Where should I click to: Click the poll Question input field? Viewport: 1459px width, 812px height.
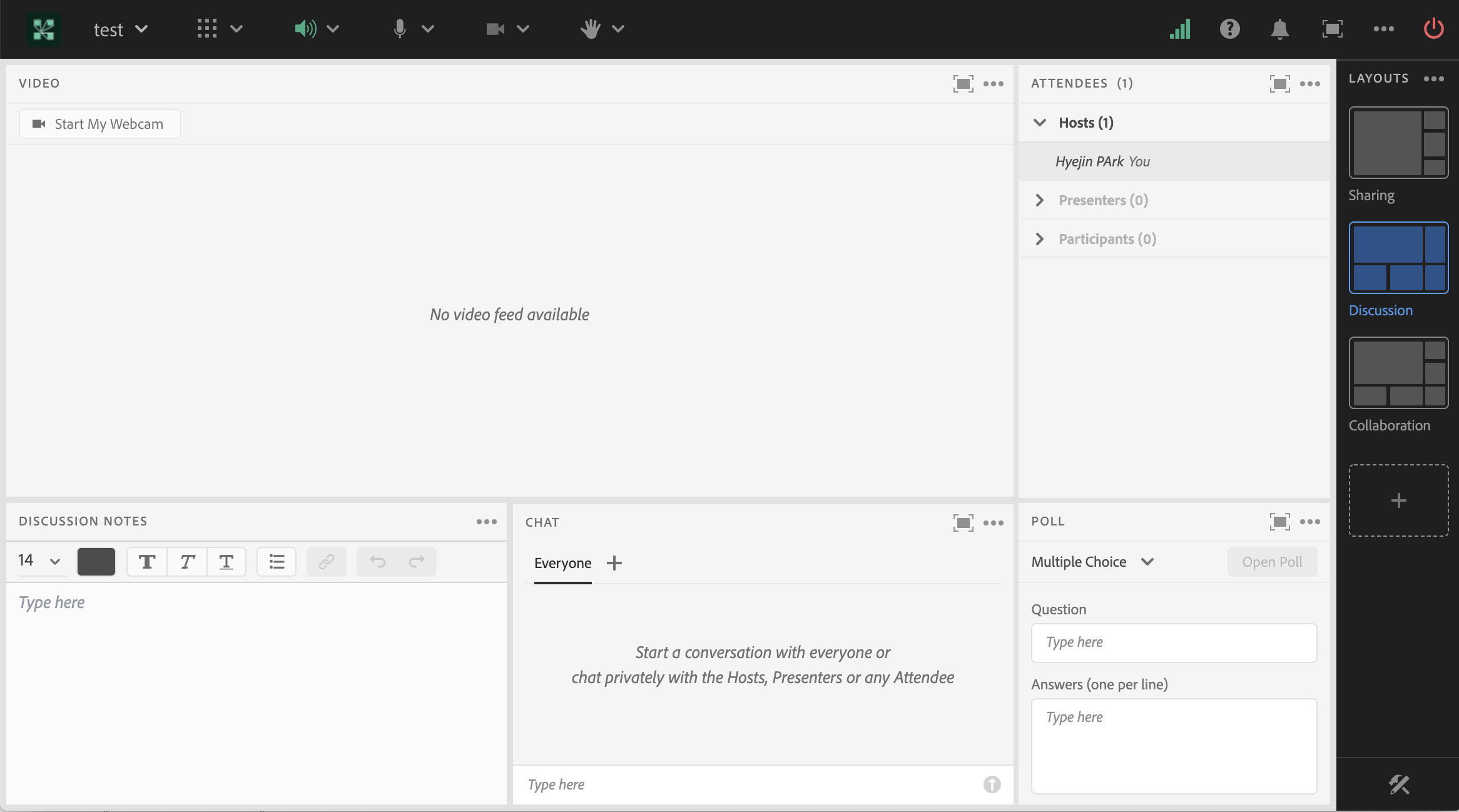click(1174, 642)
